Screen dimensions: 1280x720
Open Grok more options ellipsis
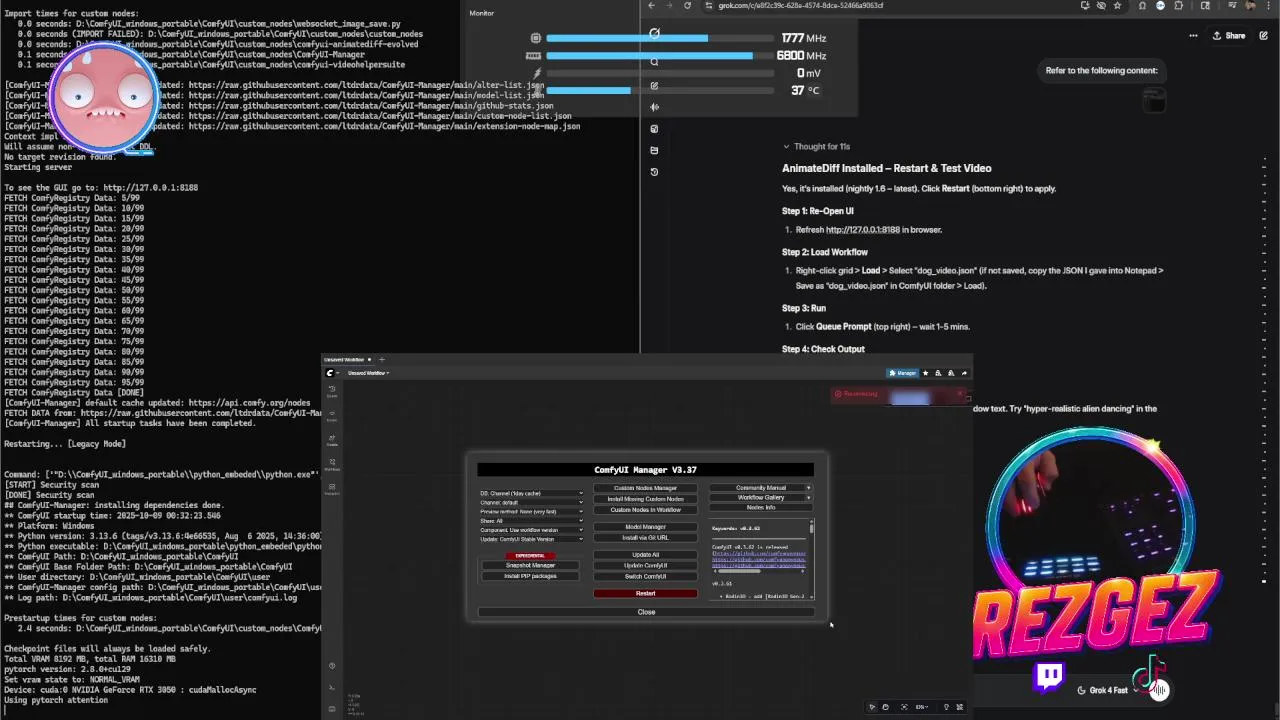(x=1193, y=35)
